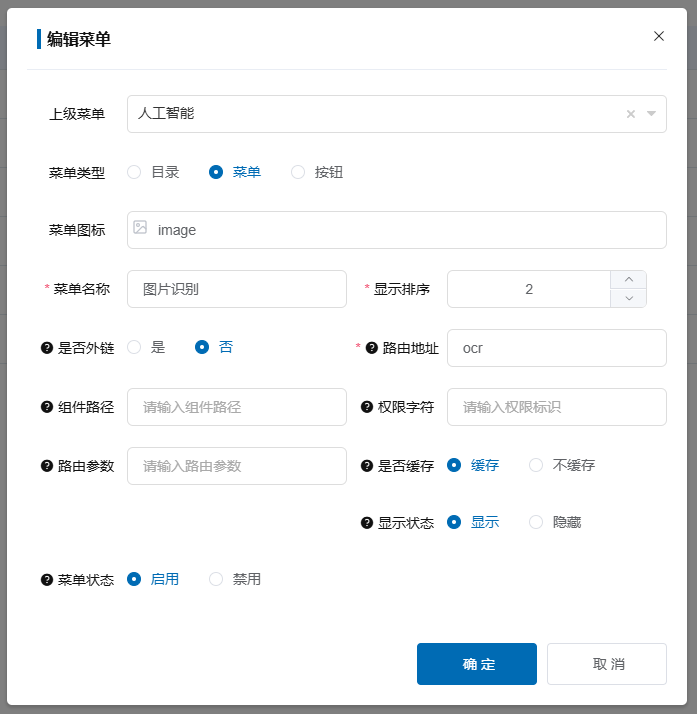Close the 编辑菜单 dialog with the X icon
The height and width of the screenshot is (714, 697).
658,36
